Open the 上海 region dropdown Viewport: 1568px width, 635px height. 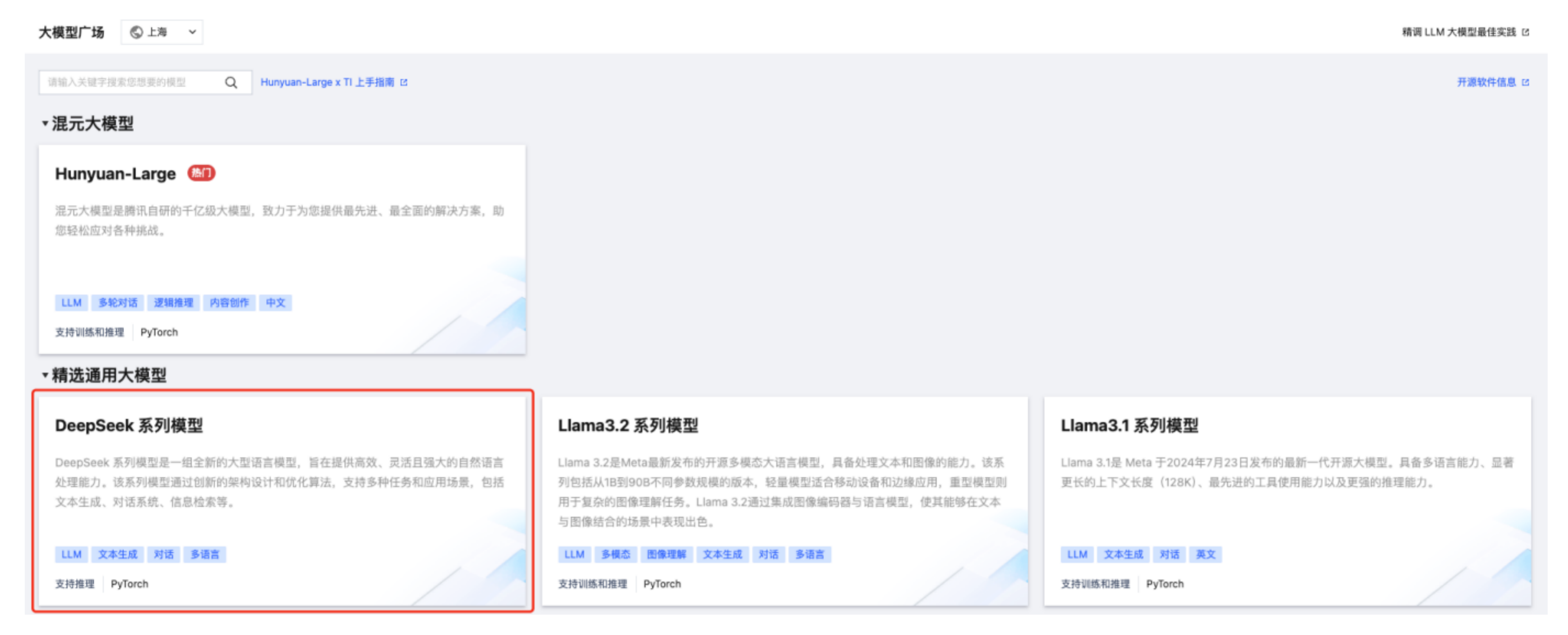[x=162, y=32]
